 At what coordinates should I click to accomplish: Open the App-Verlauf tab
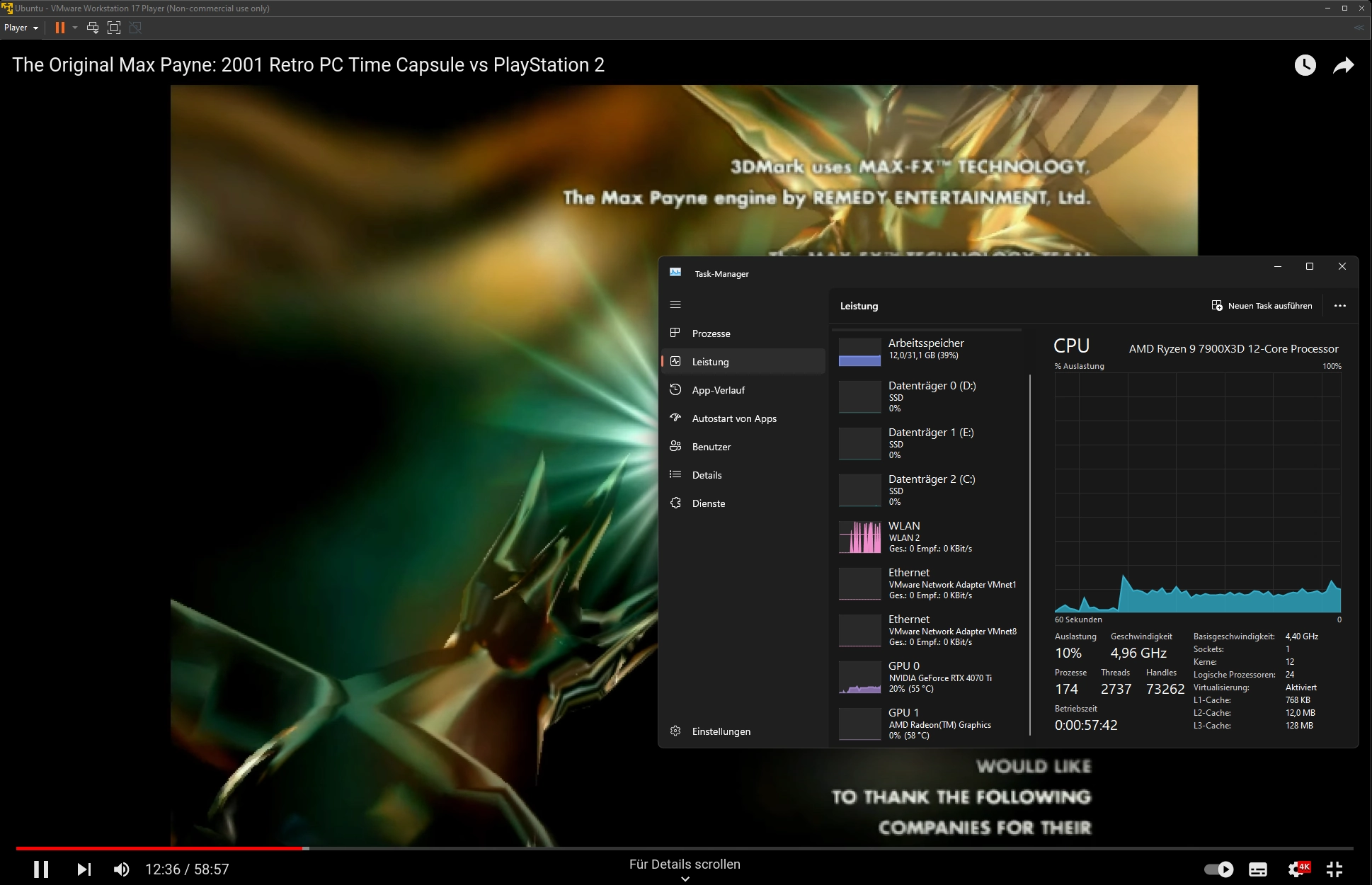[x=743, y=390]
